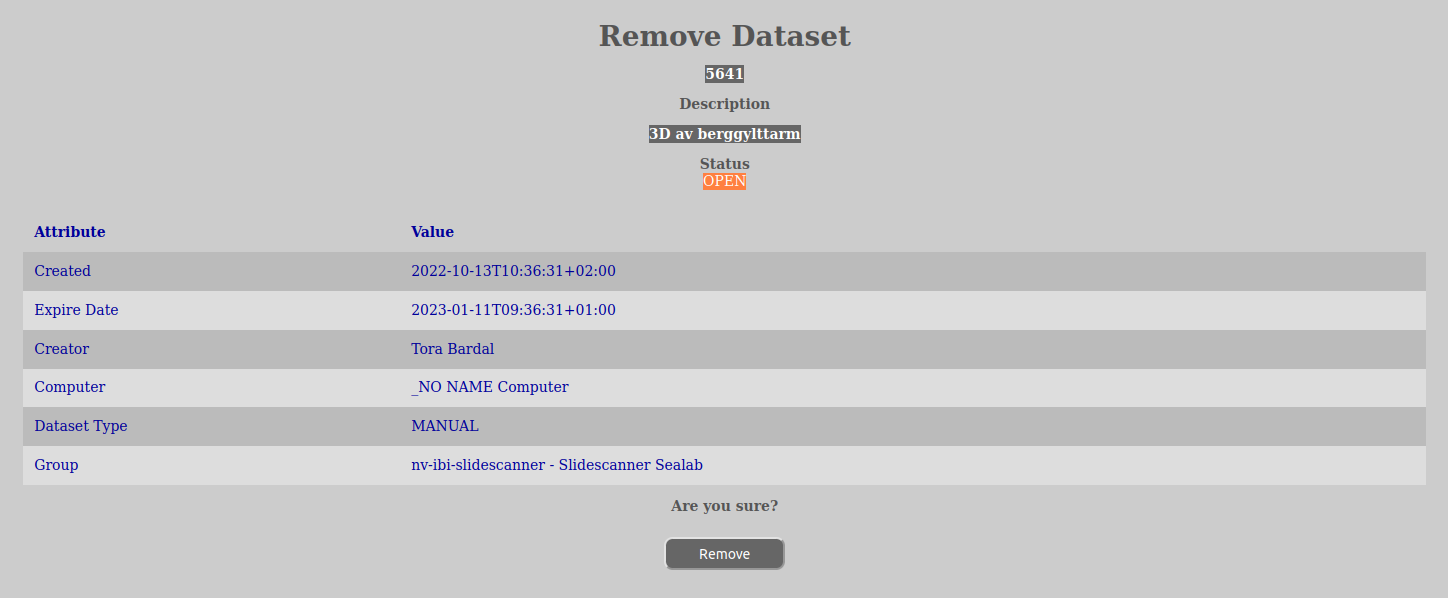This screenshot has height=598, width=1448.
Task: Select description '3D av berggylttarm'
Action: tap(724, 134)
